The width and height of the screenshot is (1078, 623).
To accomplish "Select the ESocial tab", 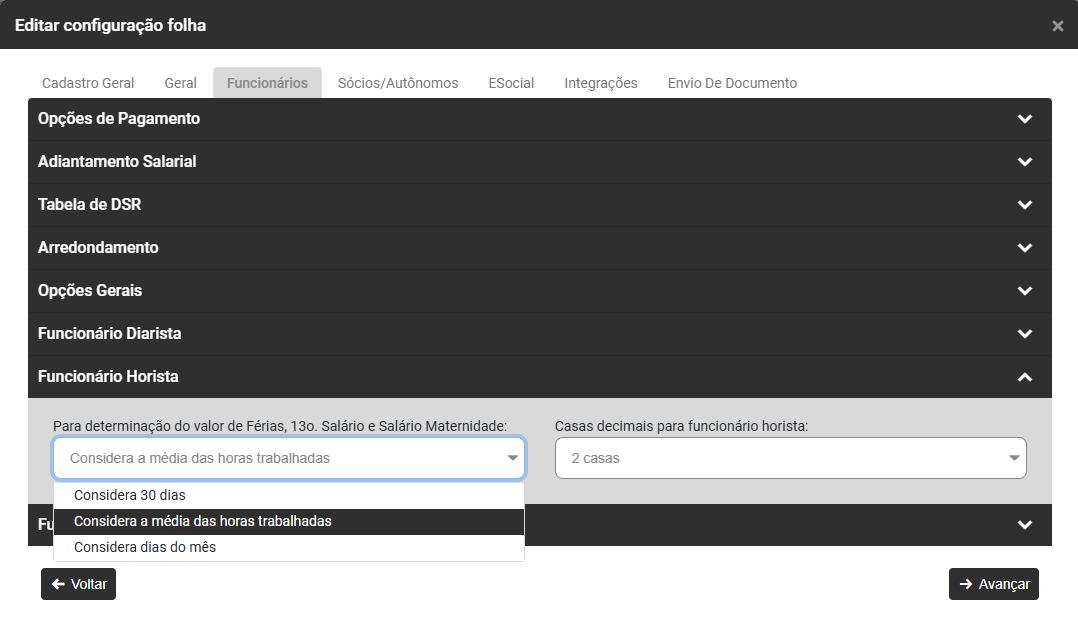I will tap(511, 83).
